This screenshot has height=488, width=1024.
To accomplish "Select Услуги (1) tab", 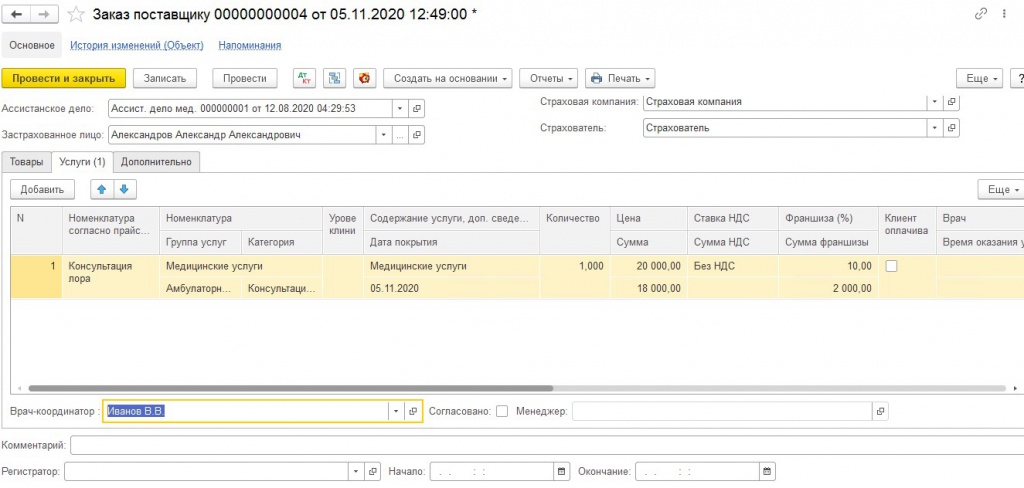I will coord(82,162).
